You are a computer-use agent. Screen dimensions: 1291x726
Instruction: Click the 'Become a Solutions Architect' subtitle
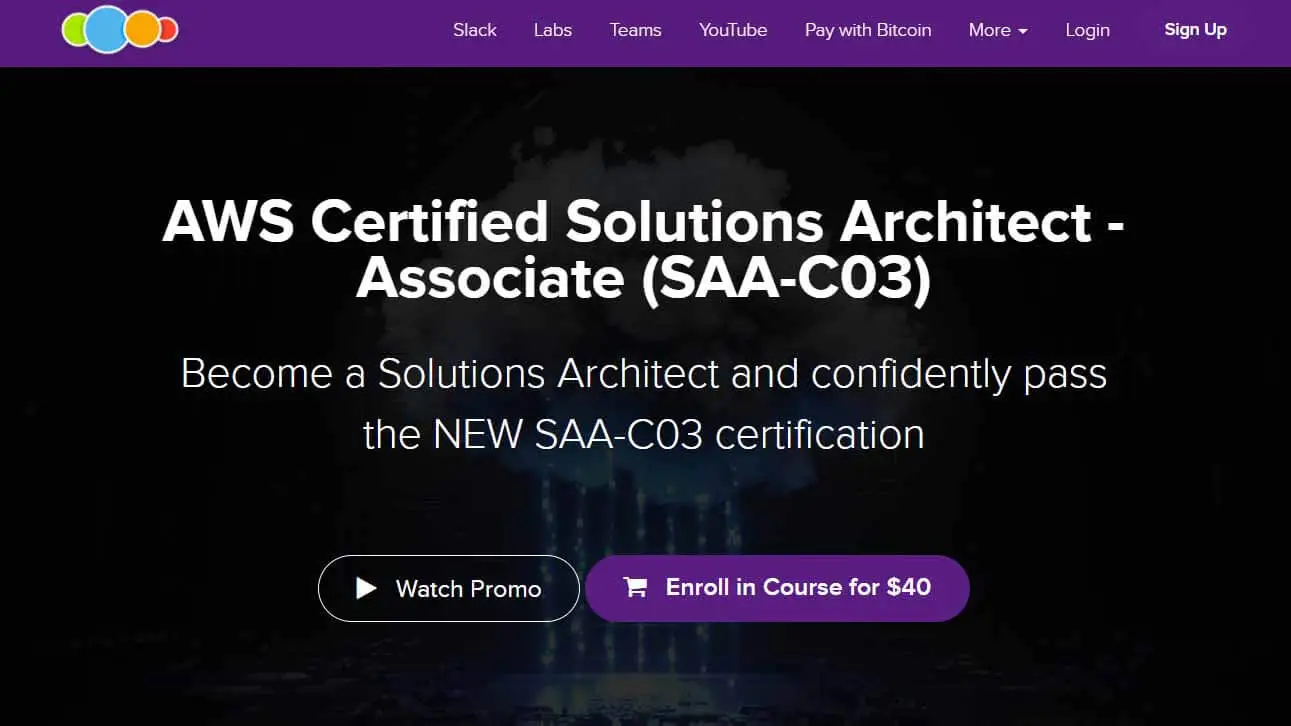(x=644, y=403)
